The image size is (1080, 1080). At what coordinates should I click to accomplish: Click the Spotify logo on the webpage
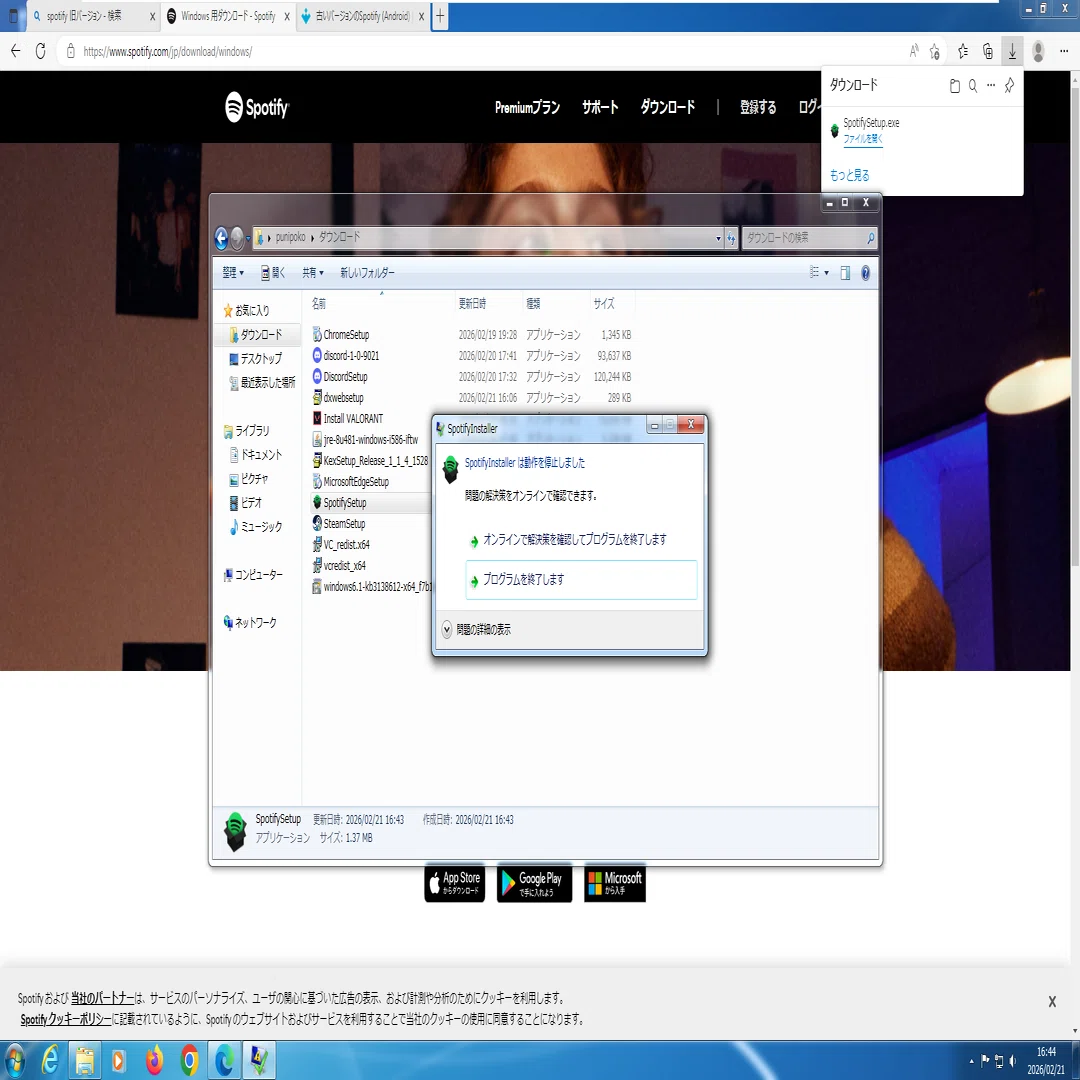click(x=257, y=107)
